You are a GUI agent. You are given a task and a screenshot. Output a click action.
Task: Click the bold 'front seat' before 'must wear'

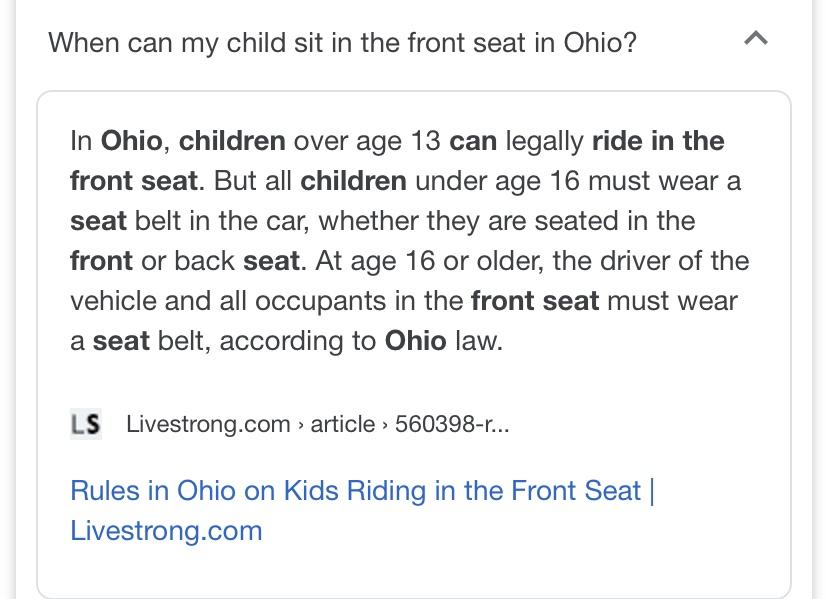click(535, 301)
